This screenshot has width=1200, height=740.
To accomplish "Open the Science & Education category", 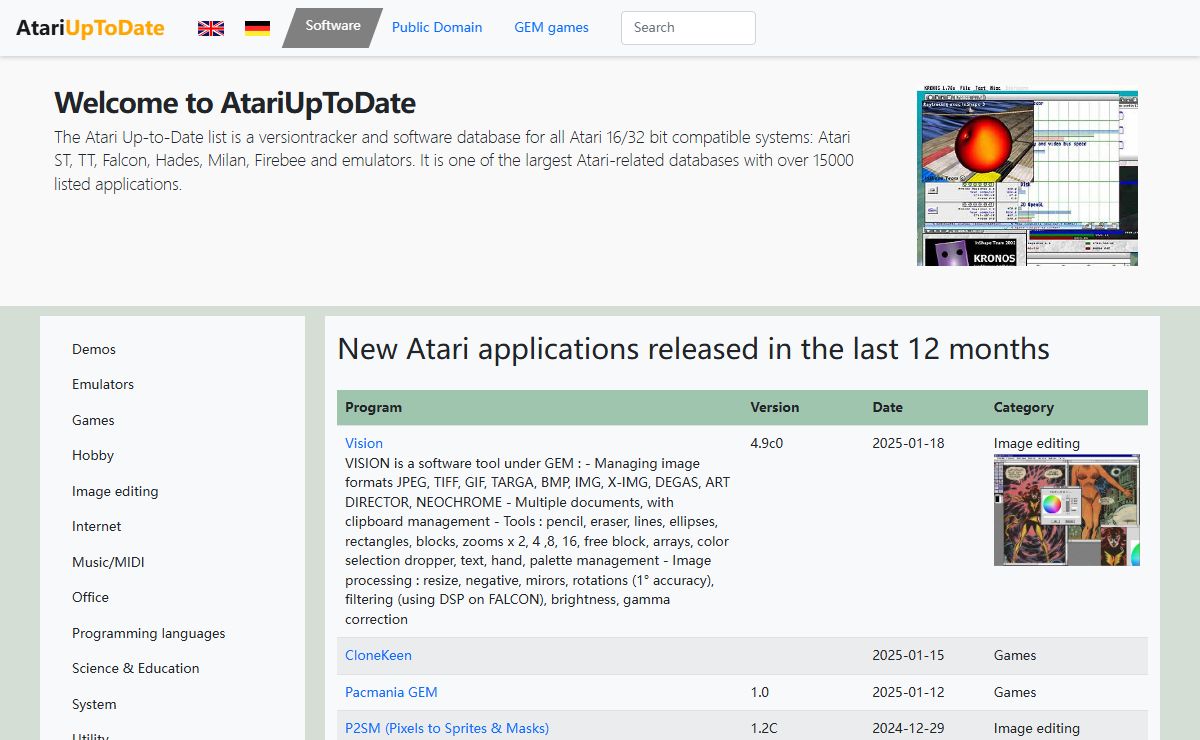I will click(x=135, y=668).
